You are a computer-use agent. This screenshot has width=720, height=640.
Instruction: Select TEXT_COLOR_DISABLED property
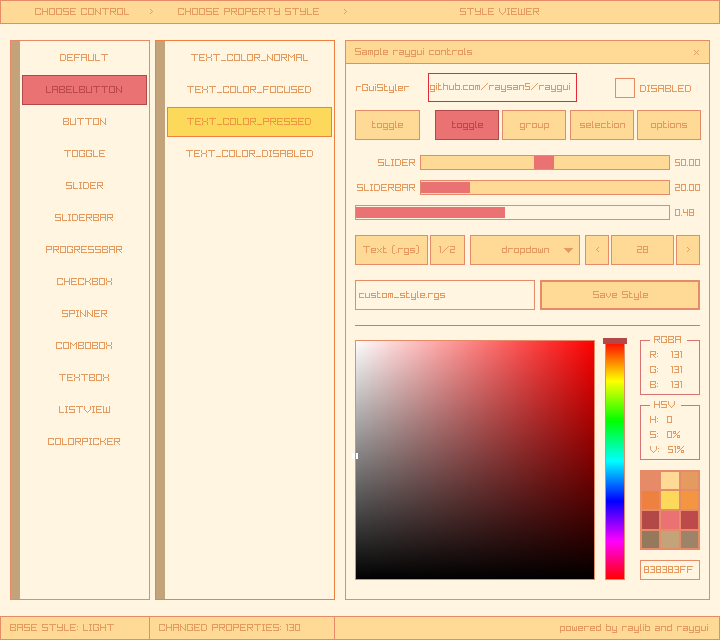pos(249,154)
